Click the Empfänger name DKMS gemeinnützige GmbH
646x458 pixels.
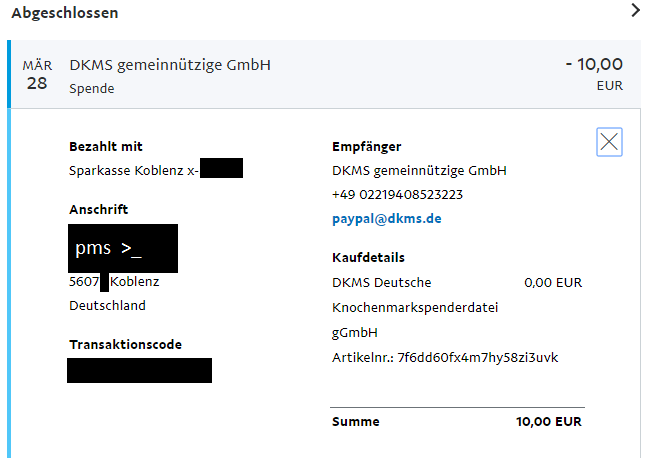pos(419,171)
